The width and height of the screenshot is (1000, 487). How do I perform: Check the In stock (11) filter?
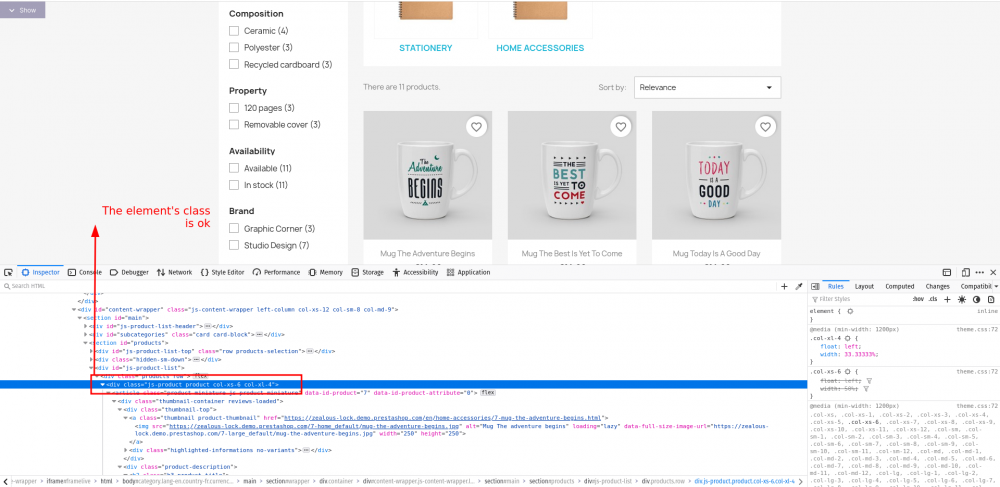pos(234,185)
